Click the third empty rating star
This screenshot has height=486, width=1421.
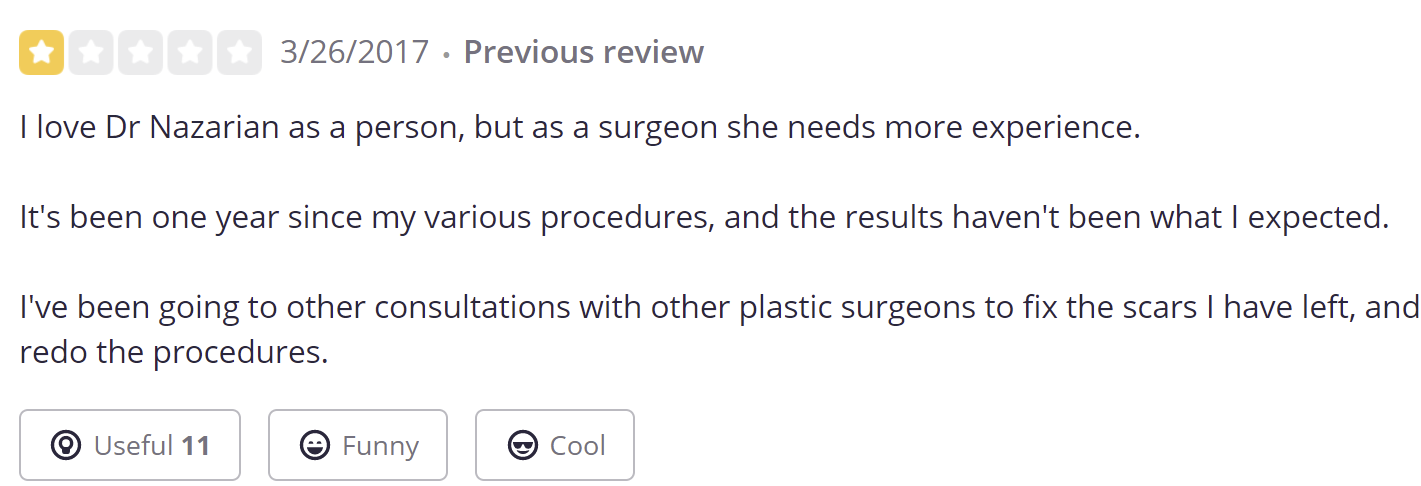click(140, 52)
